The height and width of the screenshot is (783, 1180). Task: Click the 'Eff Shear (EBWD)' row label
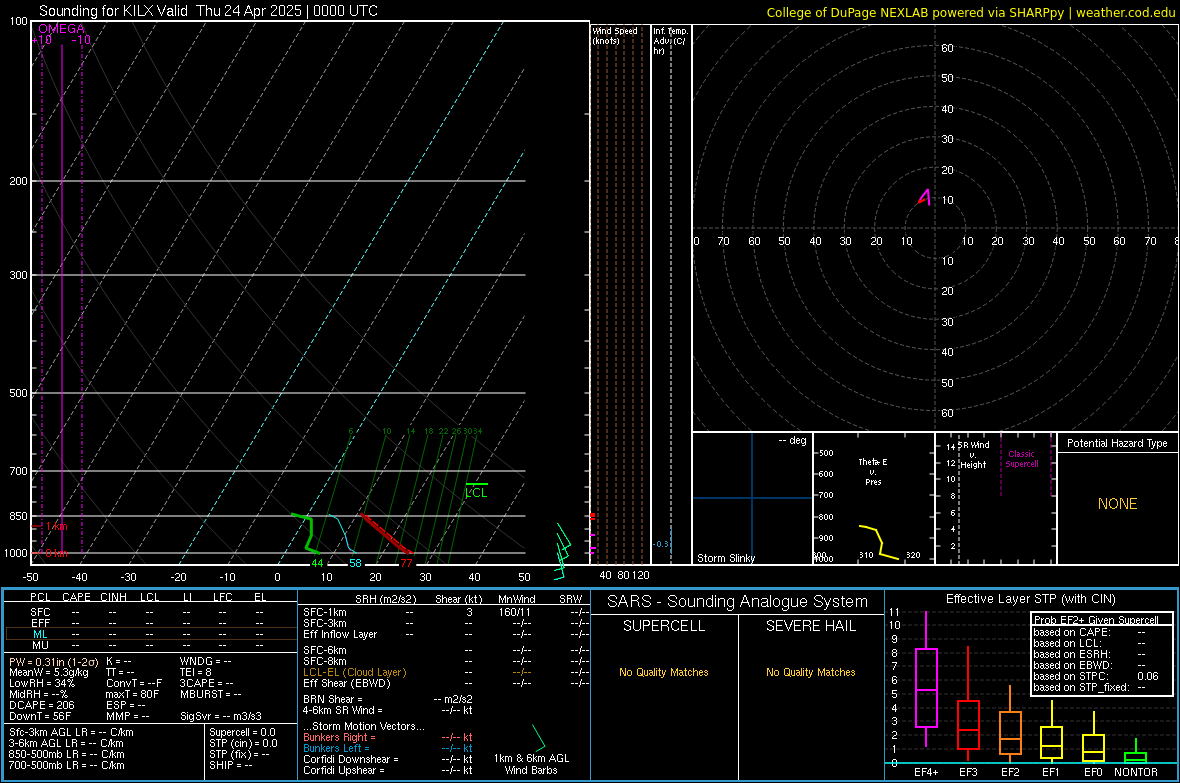click(347, 683)
